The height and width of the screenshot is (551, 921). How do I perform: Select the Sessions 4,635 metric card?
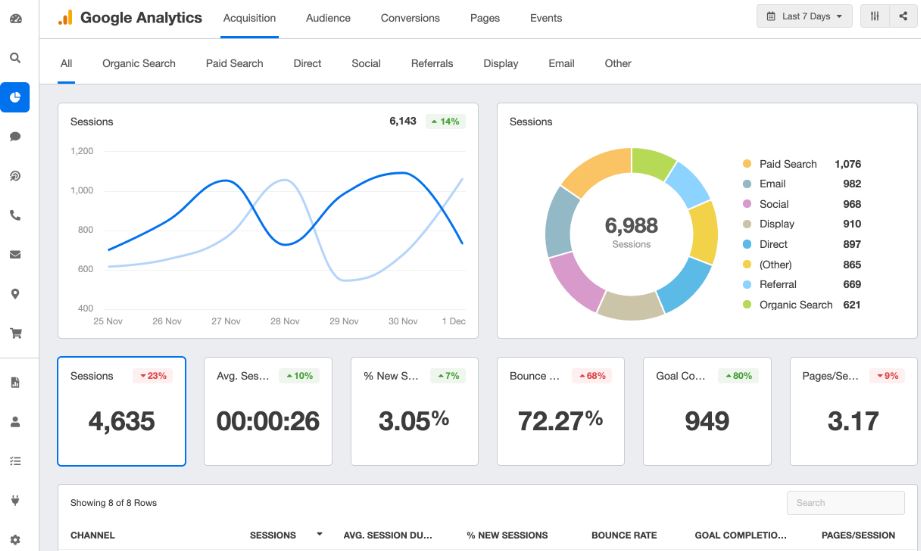tap(122, 411)
